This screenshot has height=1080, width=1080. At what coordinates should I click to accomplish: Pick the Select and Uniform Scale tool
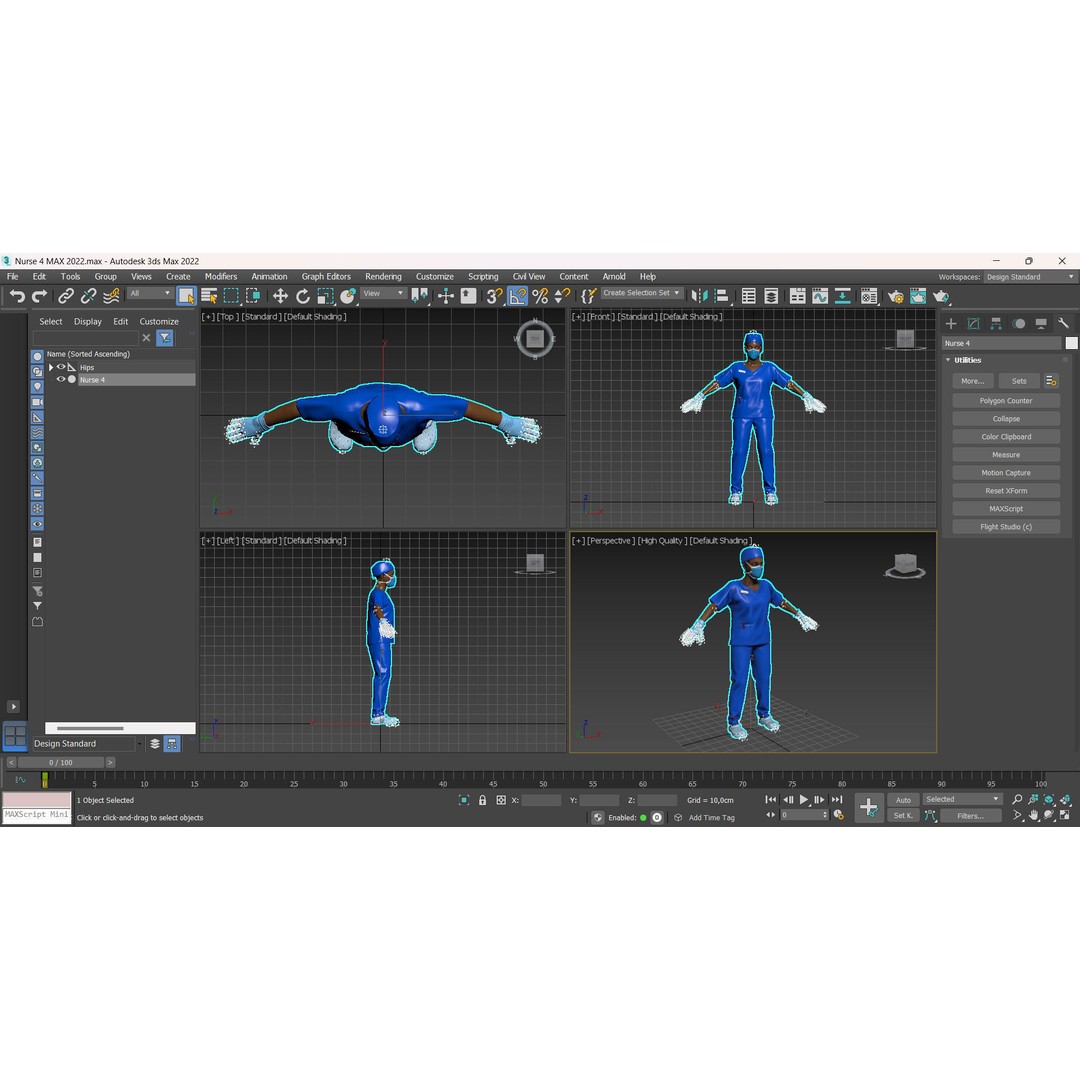325,296
